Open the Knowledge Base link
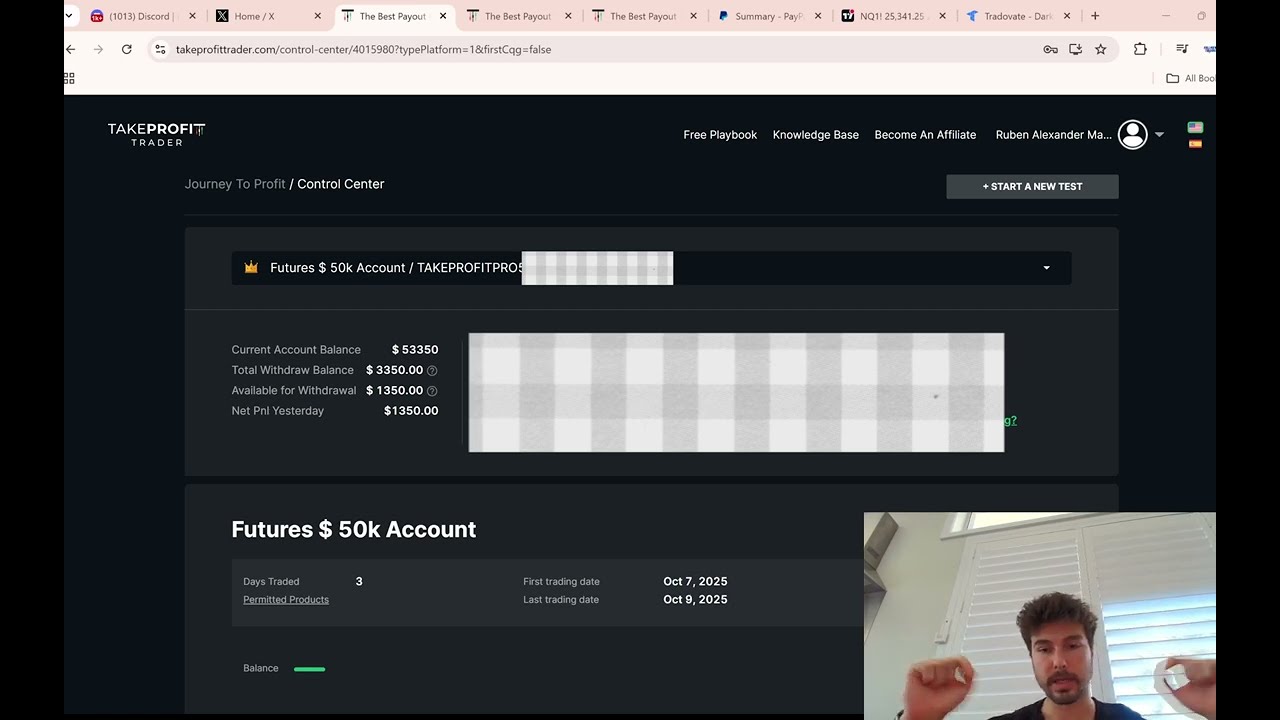1280x720 pixels. [816, 135]
